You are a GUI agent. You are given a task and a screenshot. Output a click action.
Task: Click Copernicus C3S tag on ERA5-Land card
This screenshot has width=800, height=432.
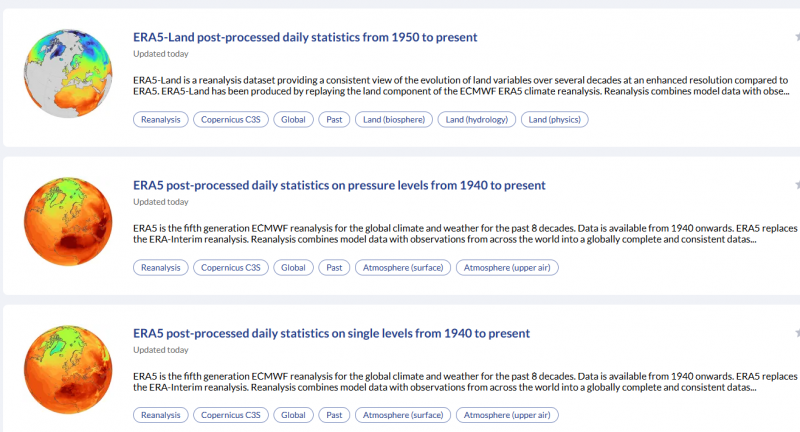(x=230, y=120)
